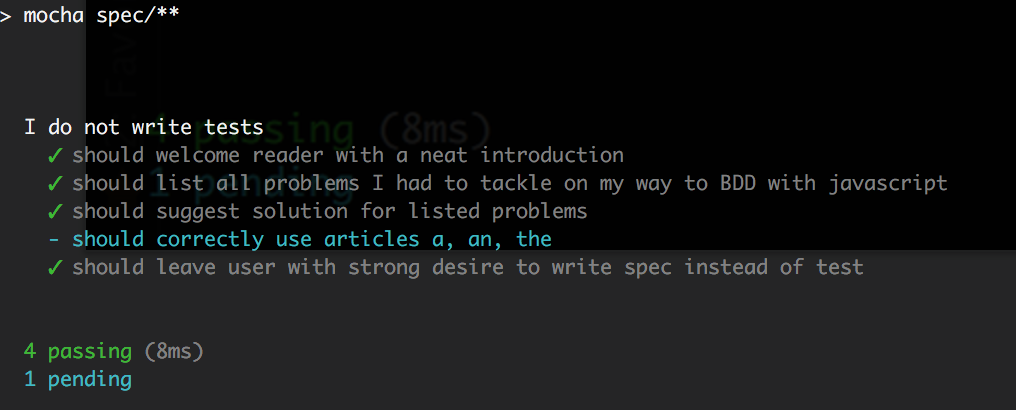Click the line mentioning BDD with javascript
The width and height of the screenshot is (1016, 410).
click(x=510, y=184)
